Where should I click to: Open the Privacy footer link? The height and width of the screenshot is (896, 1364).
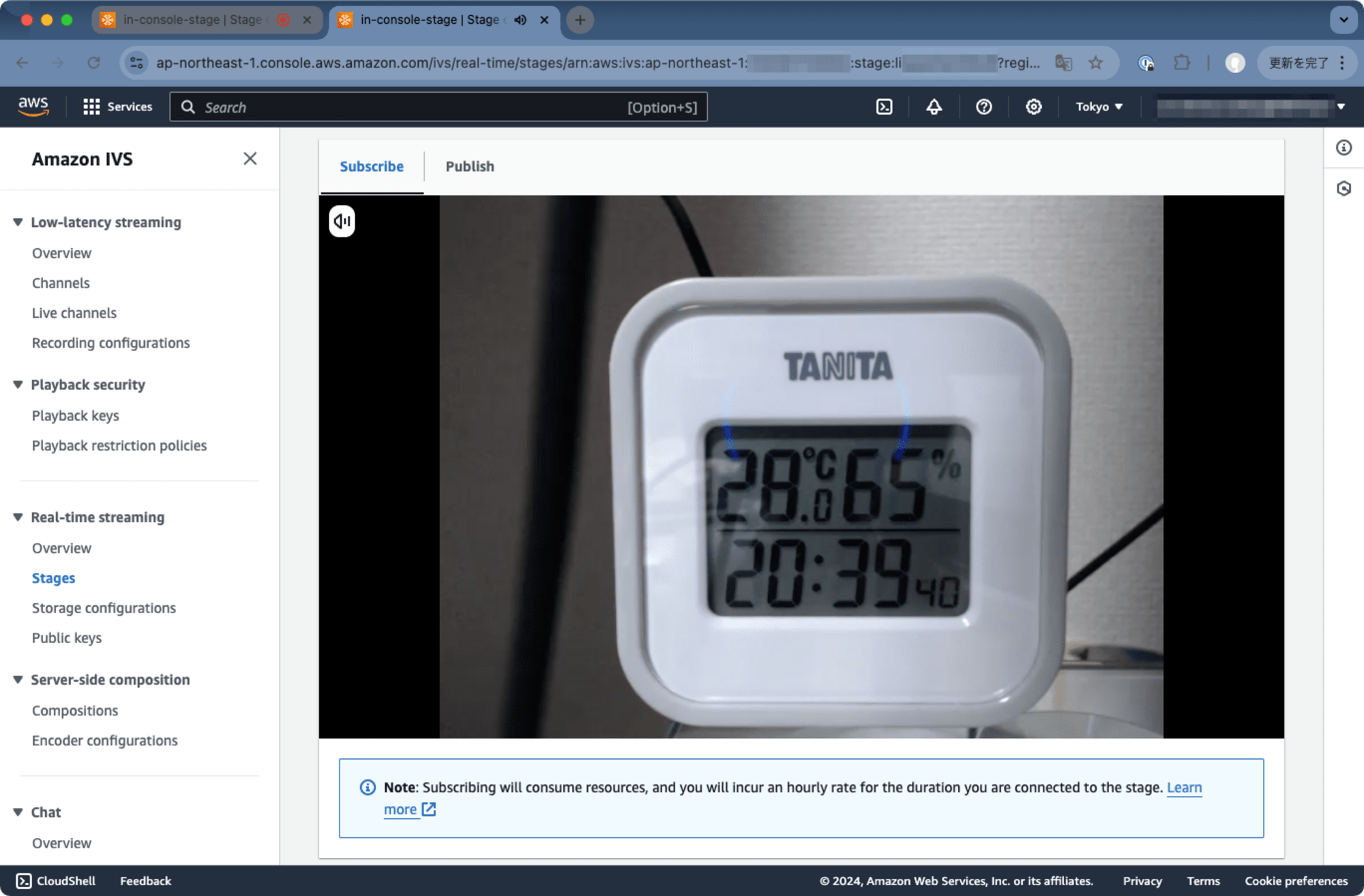[x=1142, y=881]
